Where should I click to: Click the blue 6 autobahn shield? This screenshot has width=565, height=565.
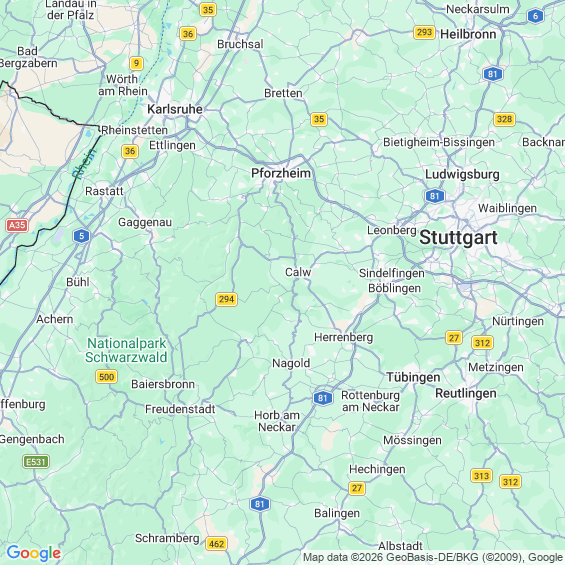tap(535, 16)
